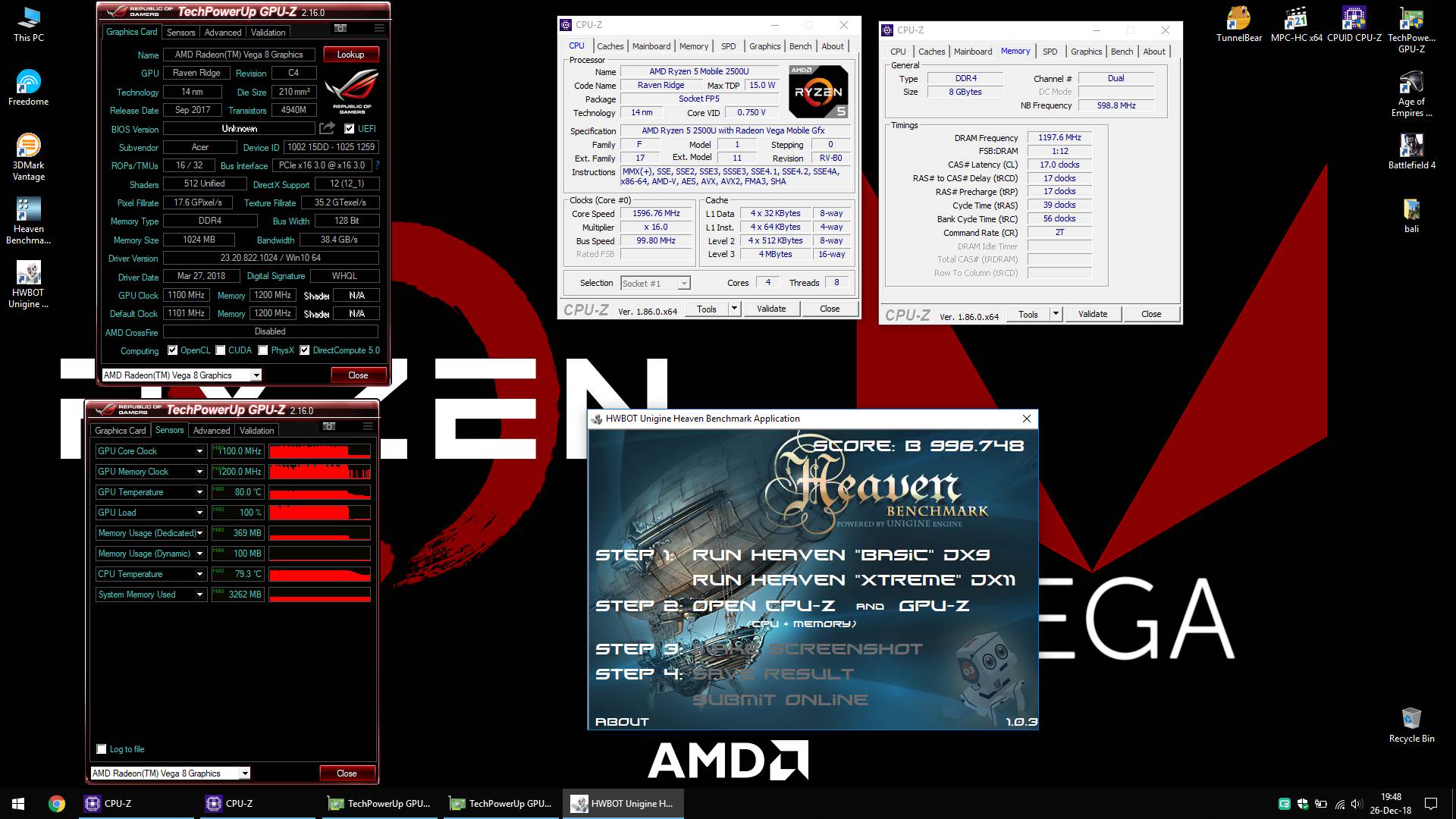Image resolution: width=1456 pixels, height=819 pixels.
Task: Toggle the CUDA checkbox
Action: coord(221,350)
